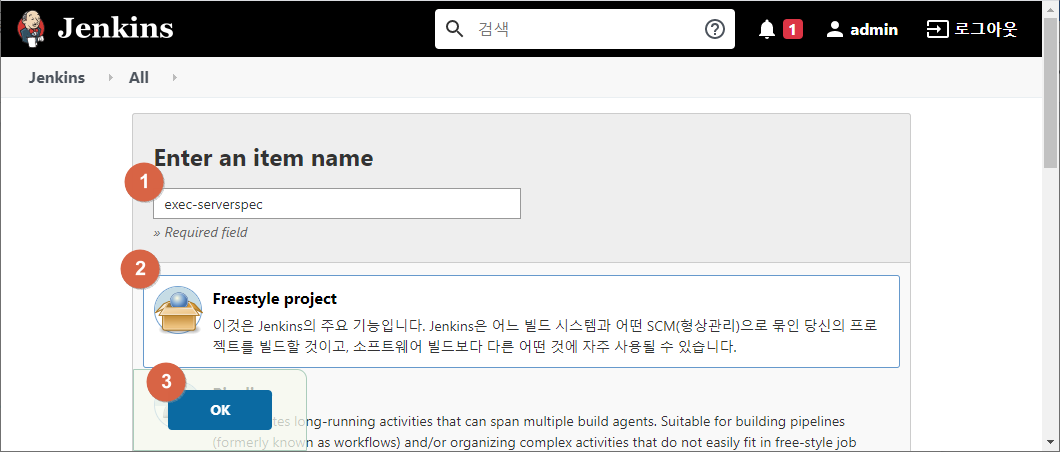Open the Jenkins home title link
The image size is (1060, 452).
(115, 29)
